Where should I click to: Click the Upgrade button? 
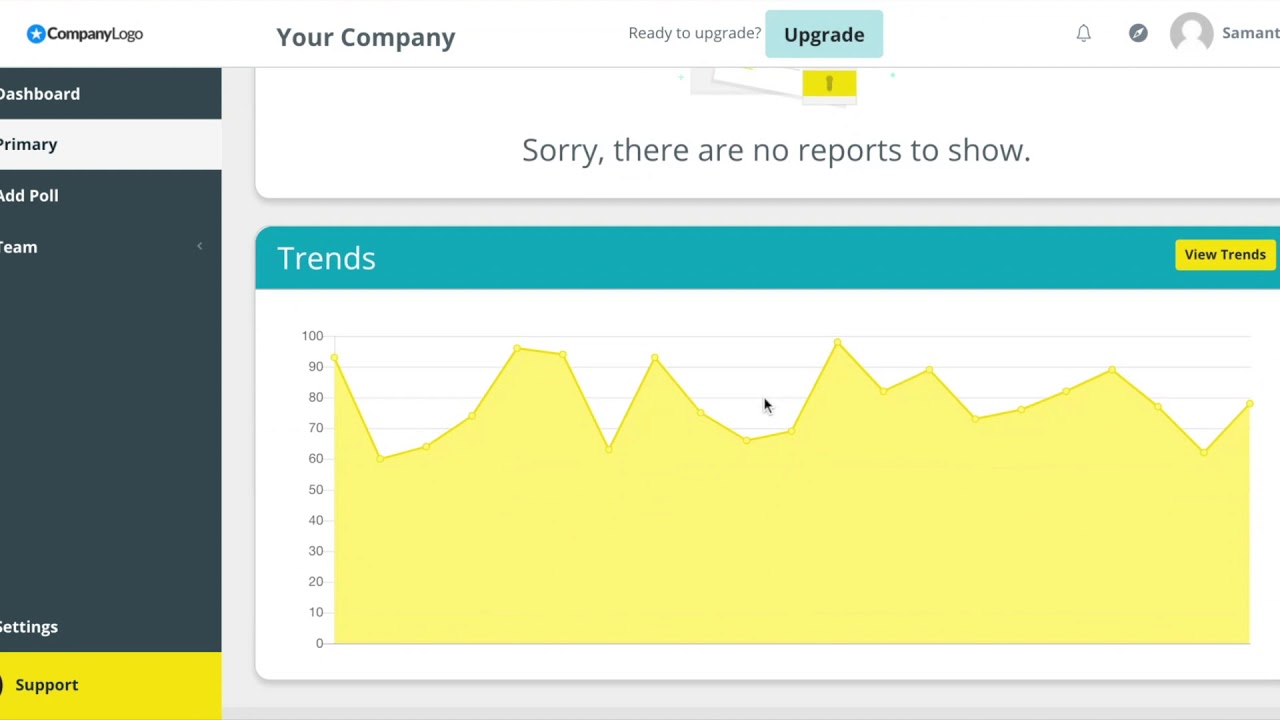824,35
